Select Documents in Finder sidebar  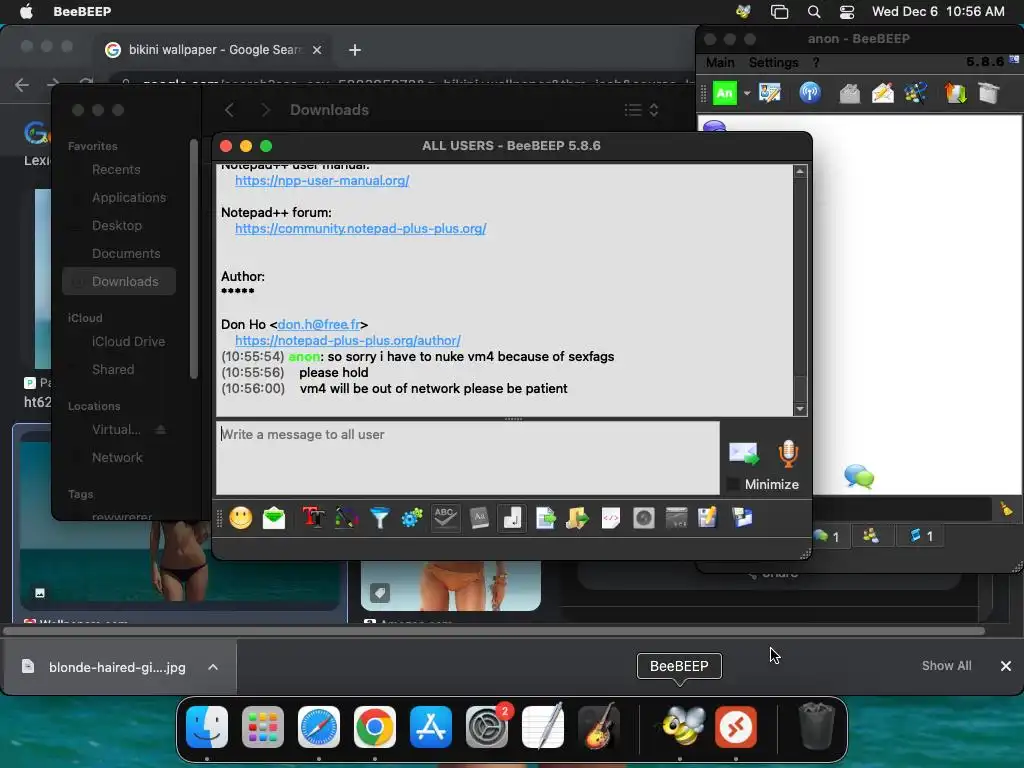click(126, 254)
